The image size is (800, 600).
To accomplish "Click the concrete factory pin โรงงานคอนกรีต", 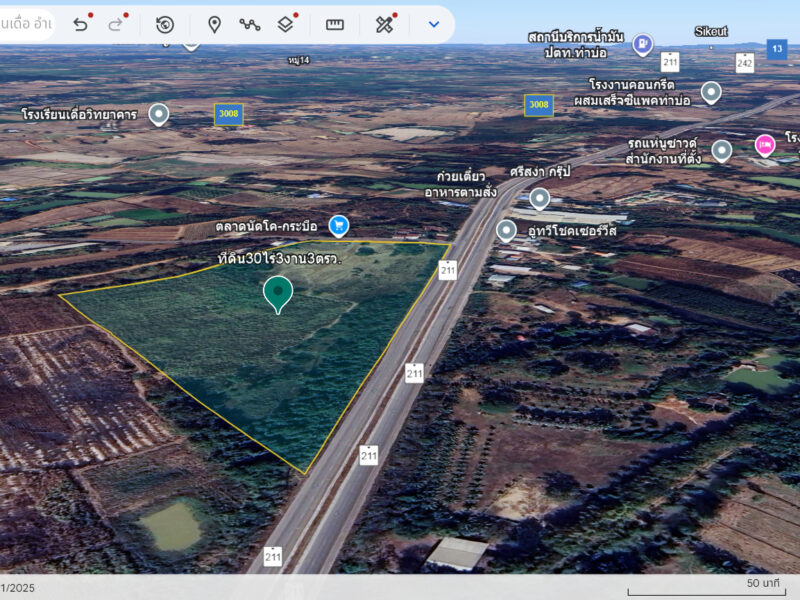I will click(x=711, y=93).
